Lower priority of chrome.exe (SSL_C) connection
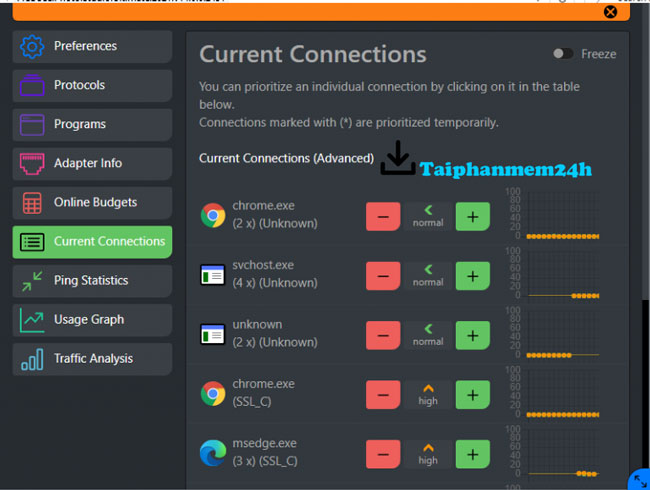Screen dimensions: 650x490 click(x=383, y=395)
